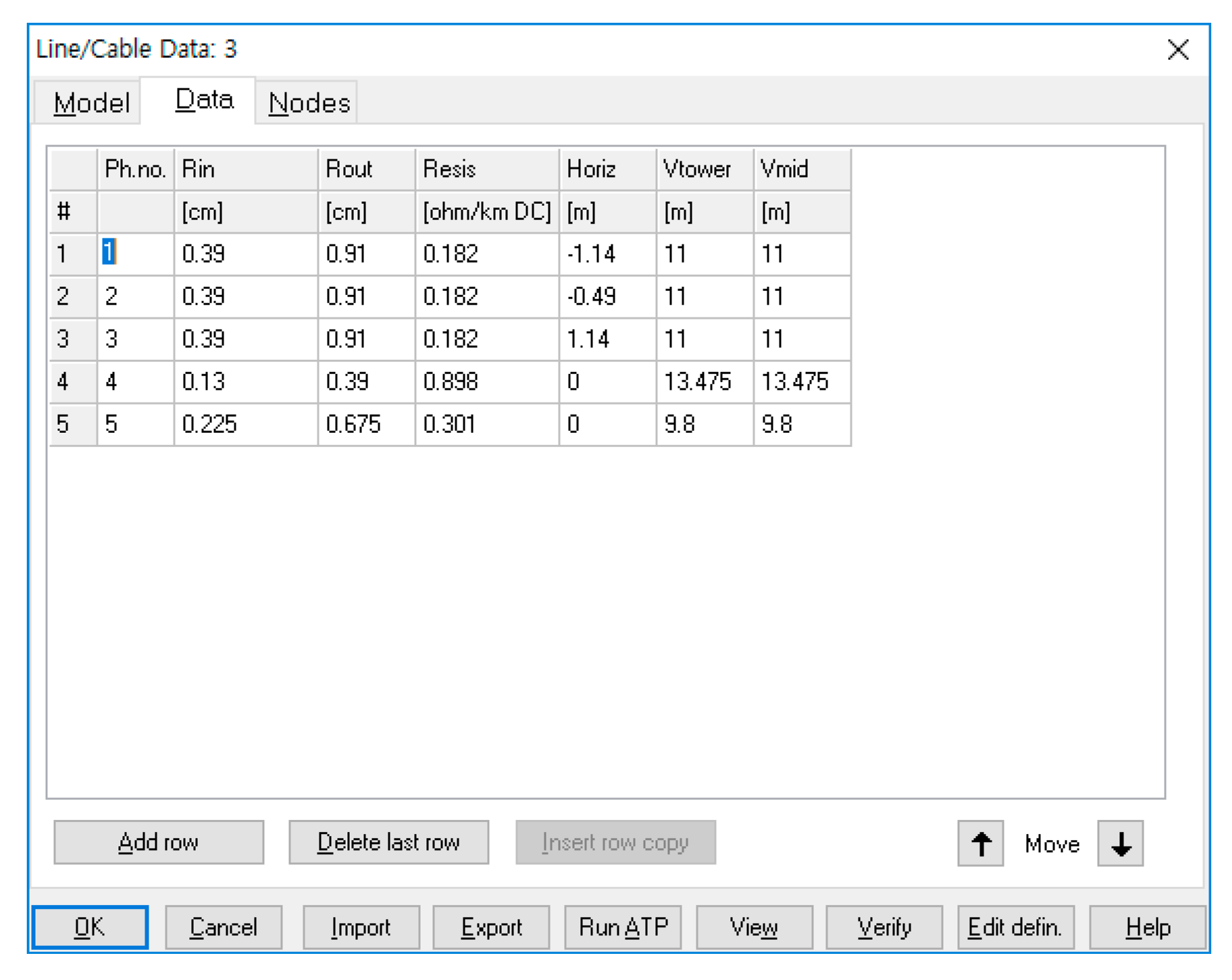
Task: Export the table using Export button
Action: pyautogui.click(x=491, y=927)
